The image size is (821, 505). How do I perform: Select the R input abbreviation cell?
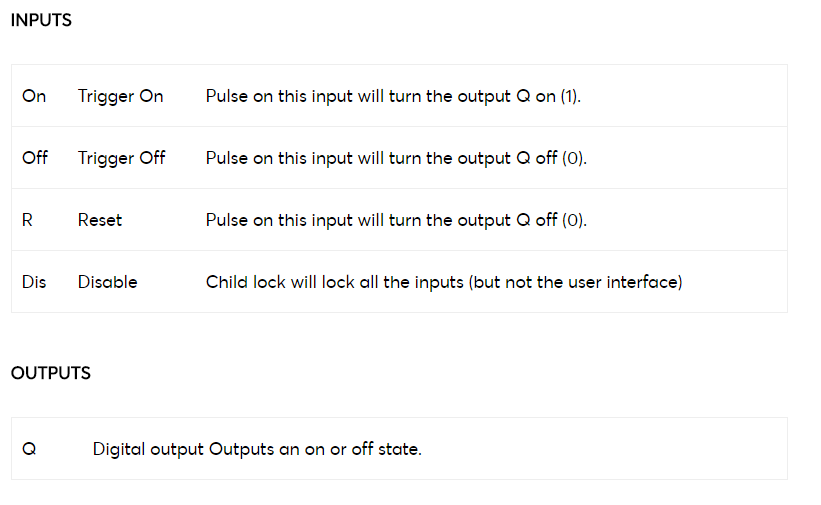coord(27,220)
